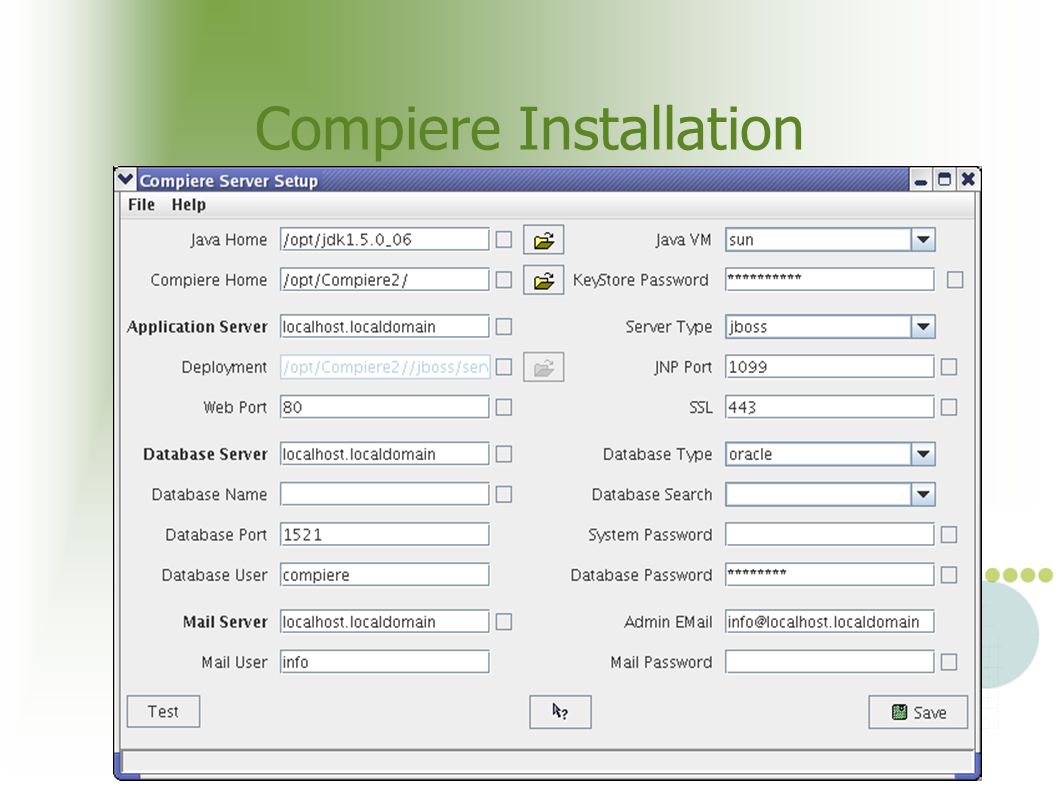Toggle the SSL checkbox

(x=949, y=407)
